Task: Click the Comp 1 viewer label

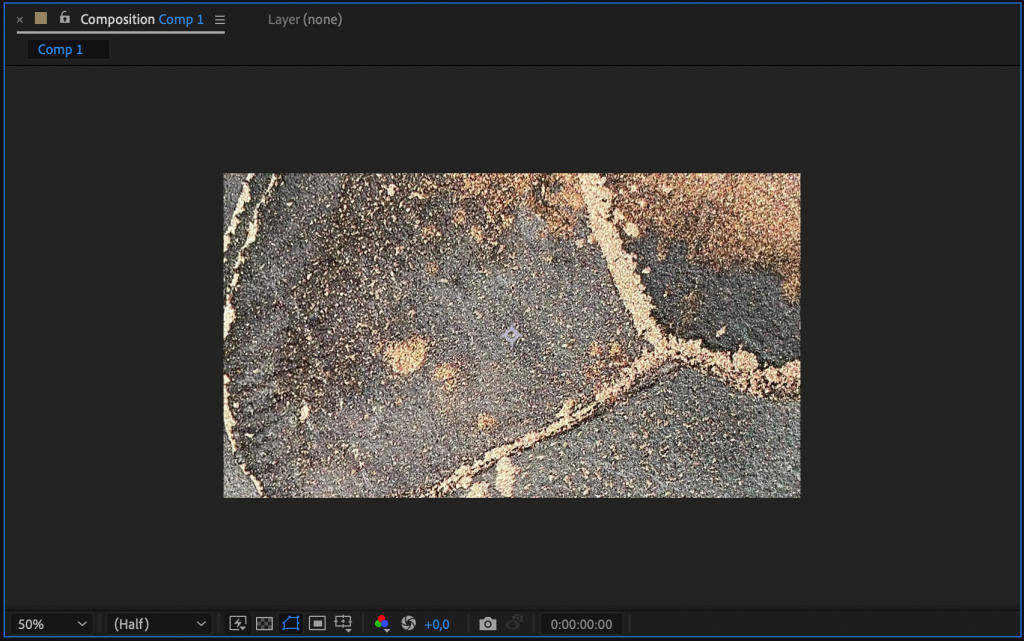Action: point(59,49)
